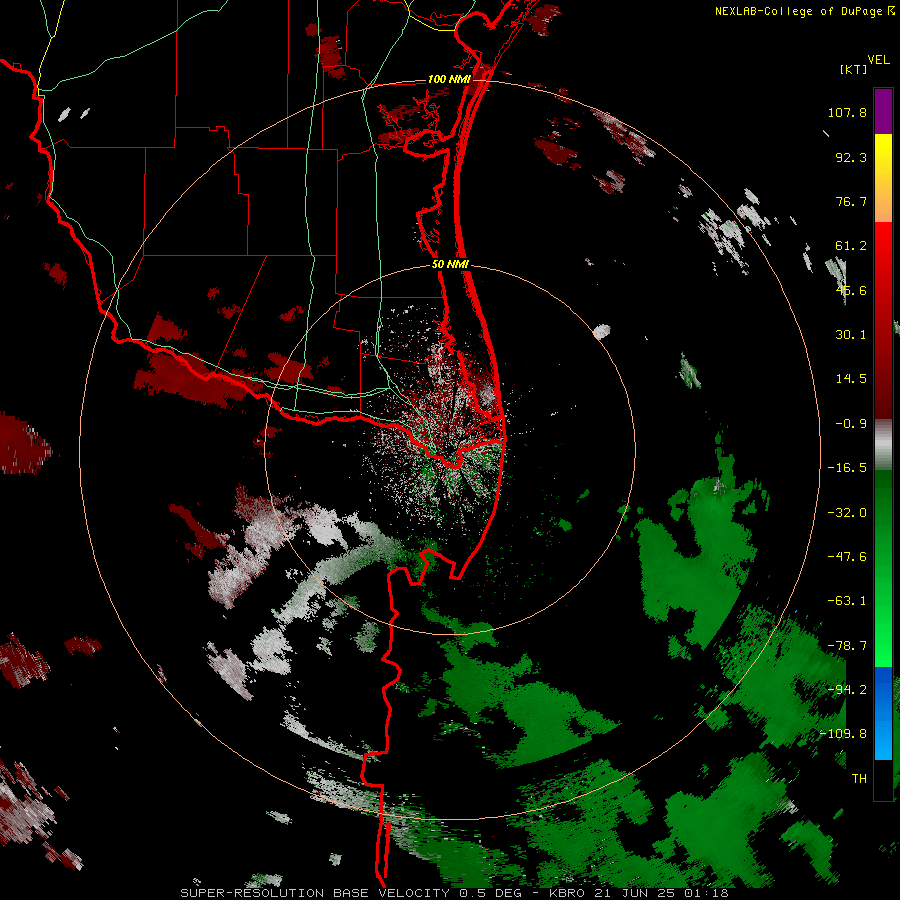Select the 30.1 knot scale value
This screenshot has width=900, height=900.
851,335
